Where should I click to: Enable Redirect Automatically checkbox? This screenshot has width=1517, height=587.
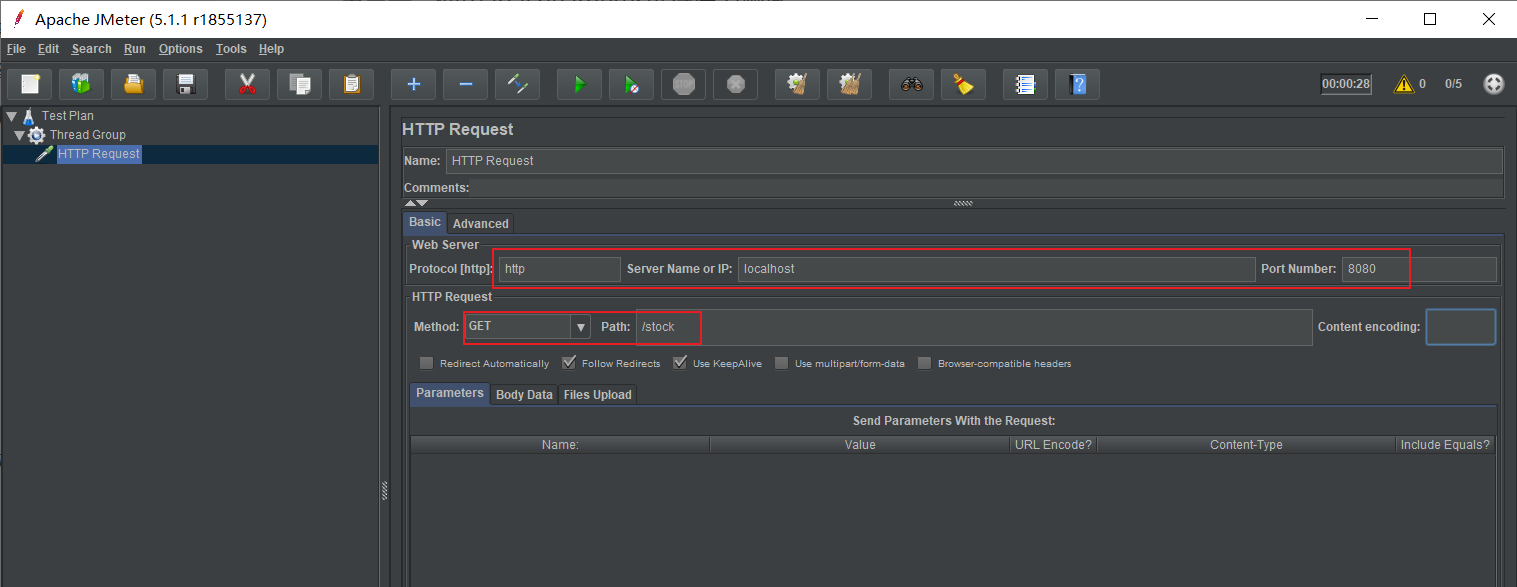pos(427,363)
